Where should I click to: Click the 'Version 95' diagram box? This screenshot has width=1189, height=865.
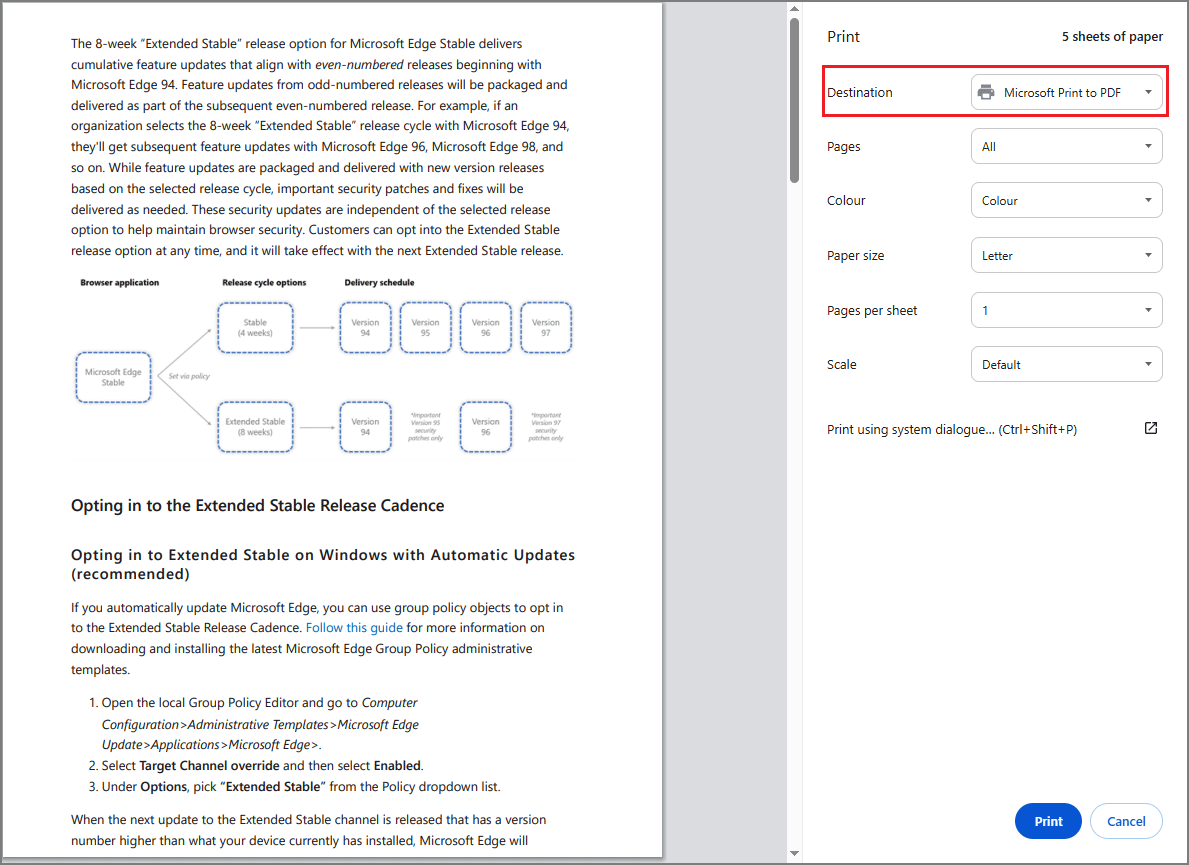click(425, 328)
